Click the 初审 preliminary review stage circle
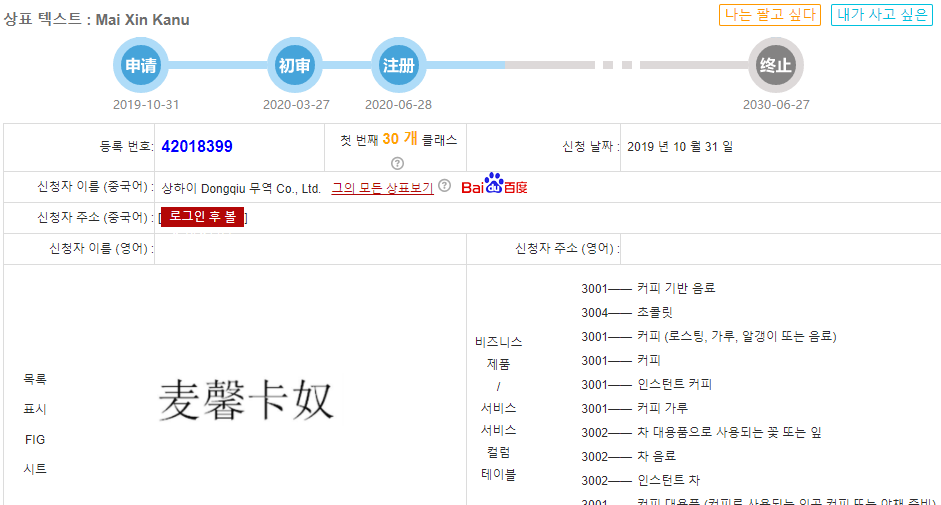 (294, 65)
